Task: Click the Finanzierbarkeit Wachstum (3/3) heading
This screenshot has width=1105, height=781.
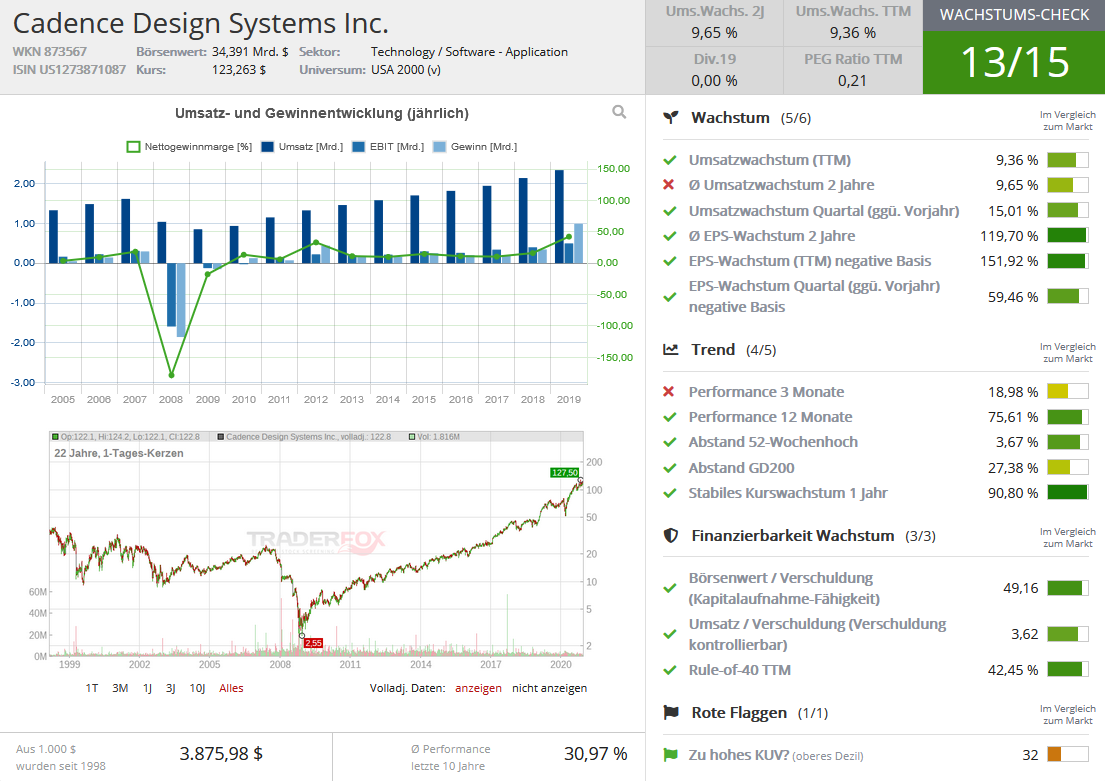Action: [x=814, y=536]
